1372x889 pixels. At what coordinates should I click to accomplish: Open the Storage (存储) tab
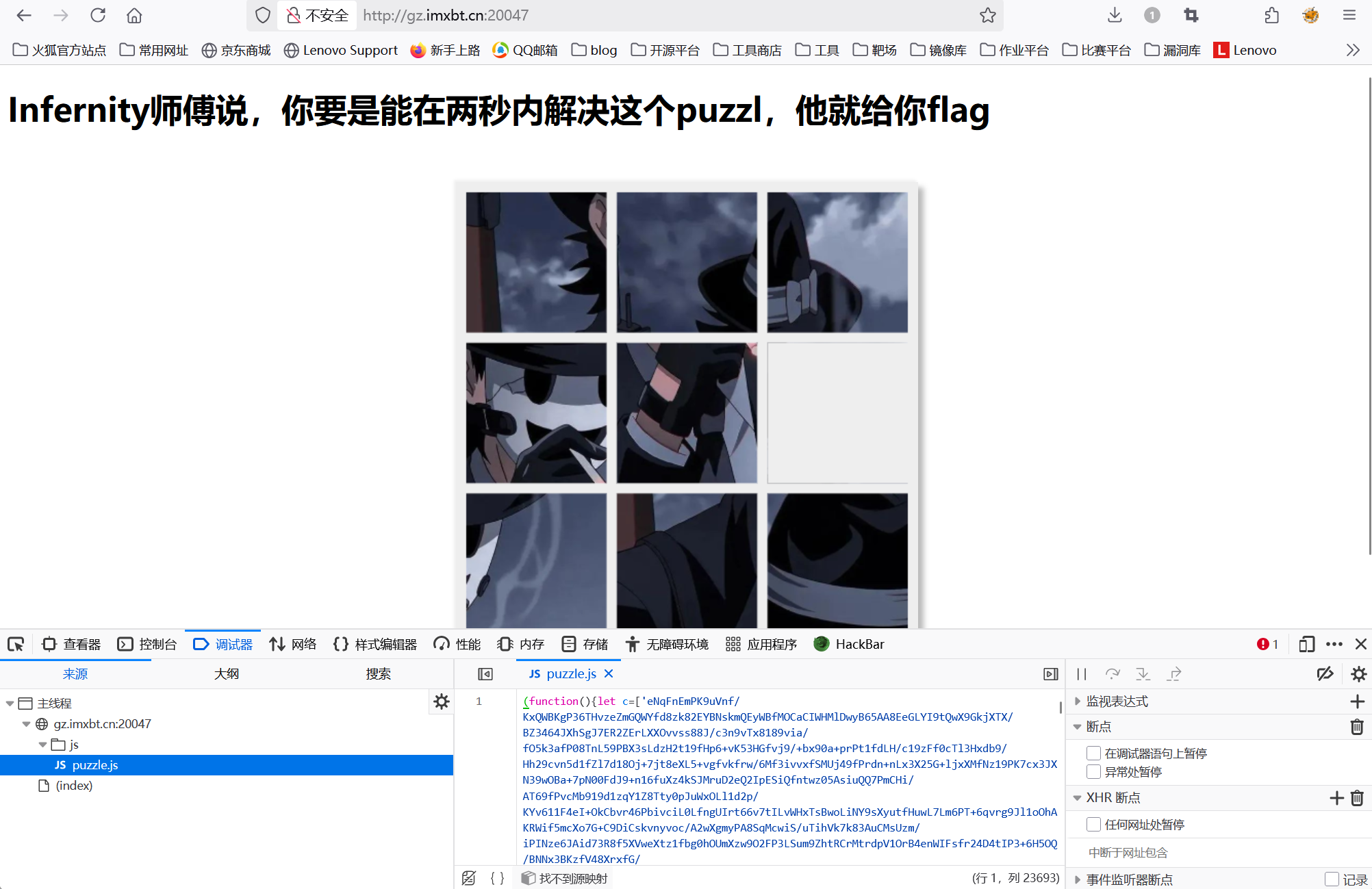pyautogui.click(x=585, y=644)
